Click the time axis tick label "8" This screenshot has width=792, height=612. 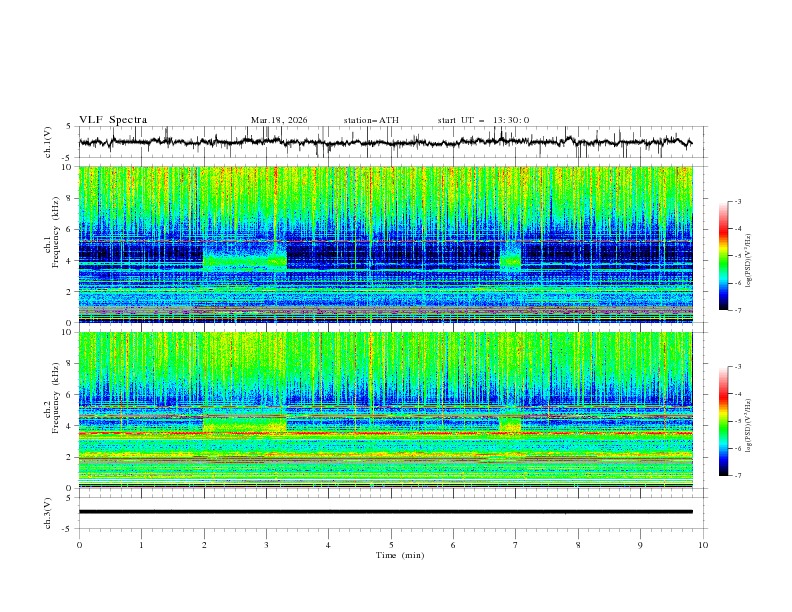(578, 545)
